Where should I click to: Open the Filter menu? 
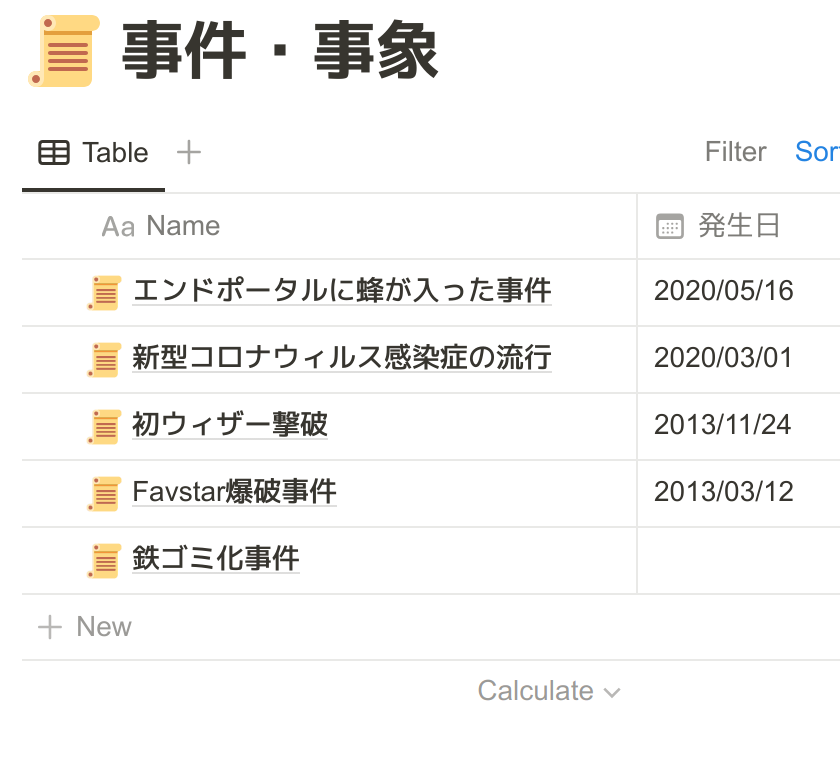tap(735, 152)
